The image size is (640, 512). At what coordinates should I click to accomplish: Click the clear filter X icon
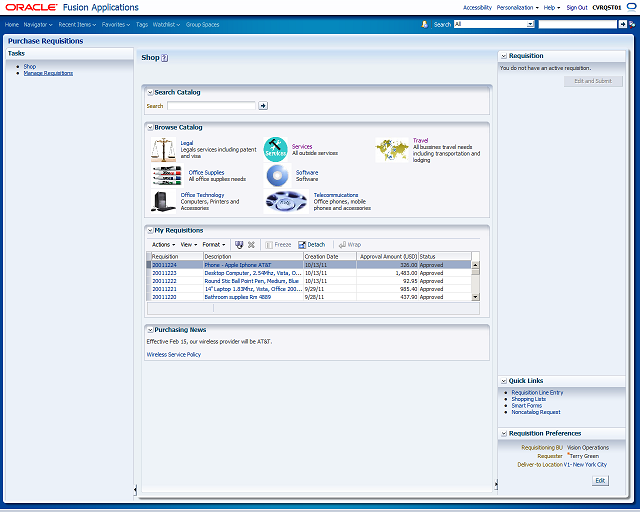pyautogui.click(x=251, y=245)
